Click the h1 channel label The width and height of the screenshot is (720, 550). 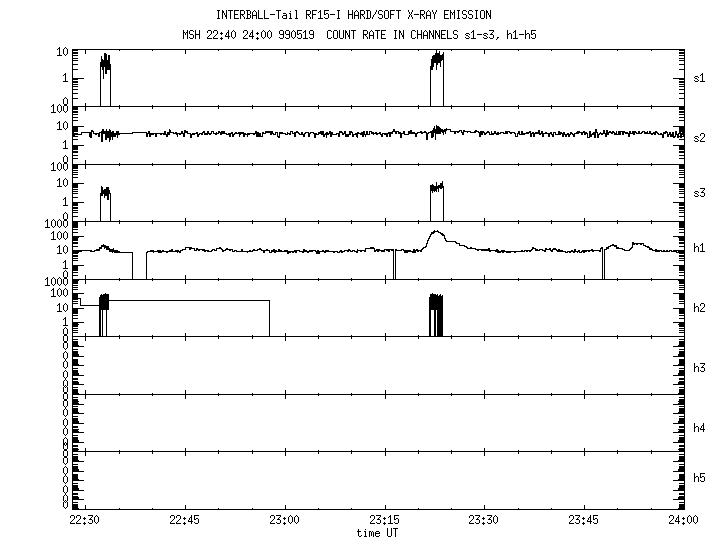tap(700, 250)
